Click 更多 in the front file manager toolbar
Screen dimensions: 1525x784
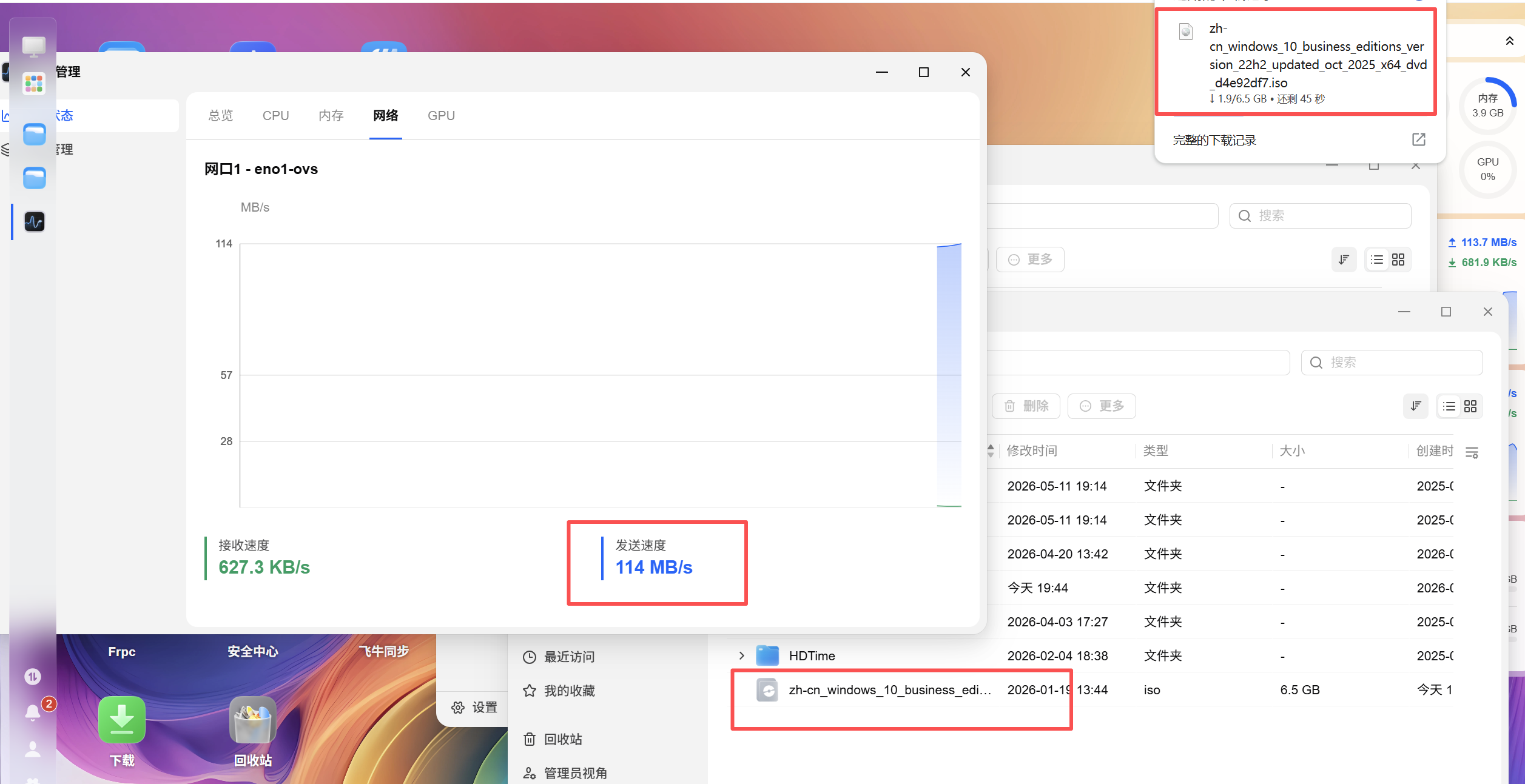click(x=1102, y=406)
